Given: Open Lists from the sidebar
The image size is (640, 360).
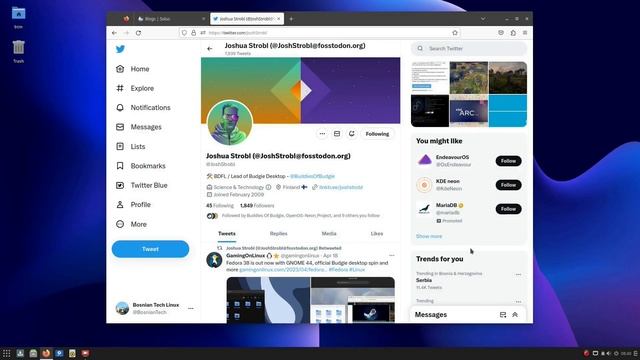Looking at the screenshot, I should tap(131, 147).
